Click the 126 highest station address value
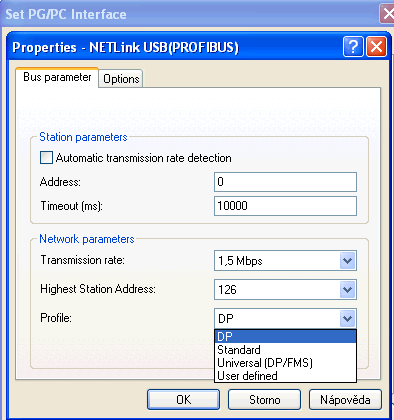The height and width of the screenshot is (420, 394). (x=227, y=289)
